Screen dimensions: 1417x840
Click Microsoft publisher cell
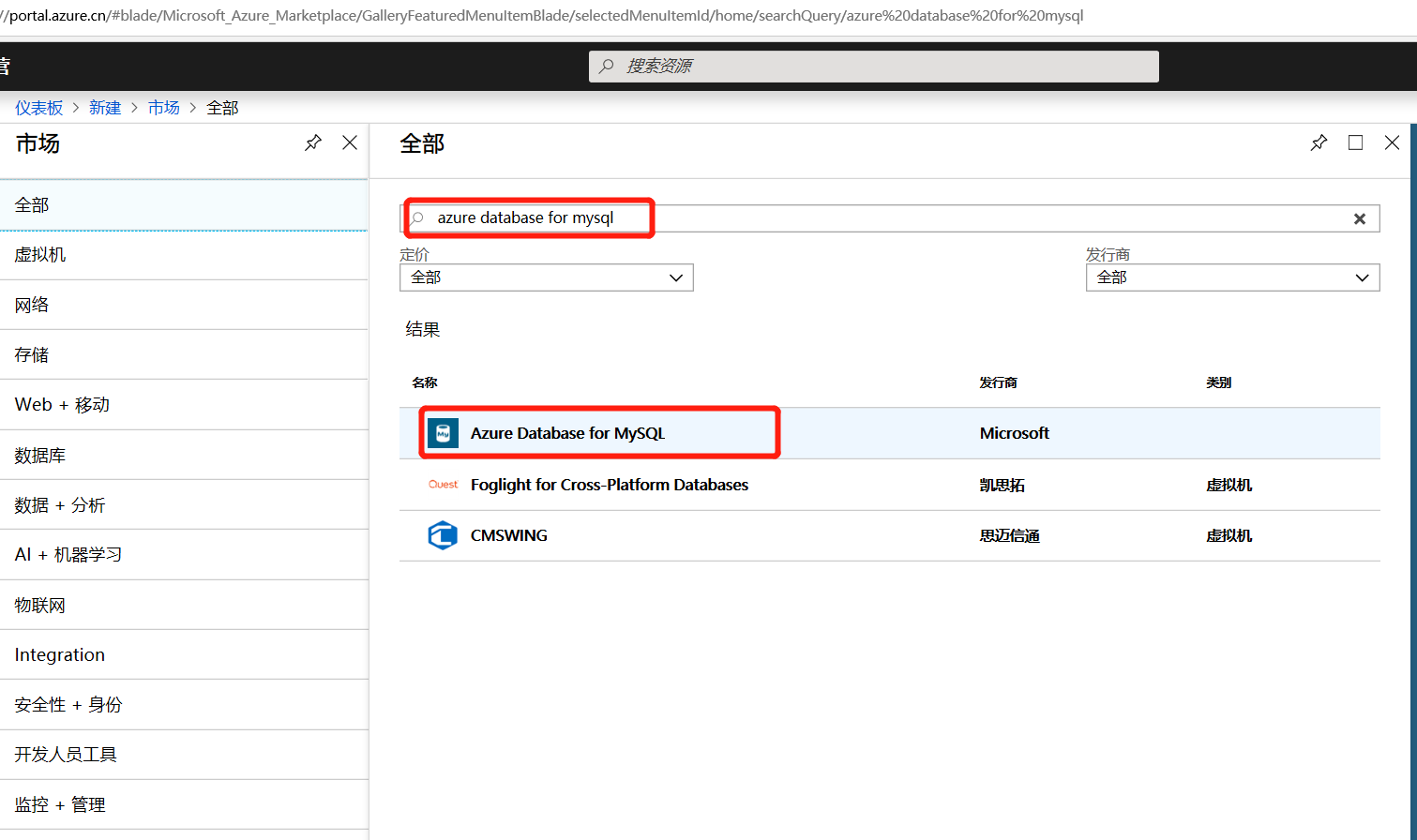tap(1015, 433)
